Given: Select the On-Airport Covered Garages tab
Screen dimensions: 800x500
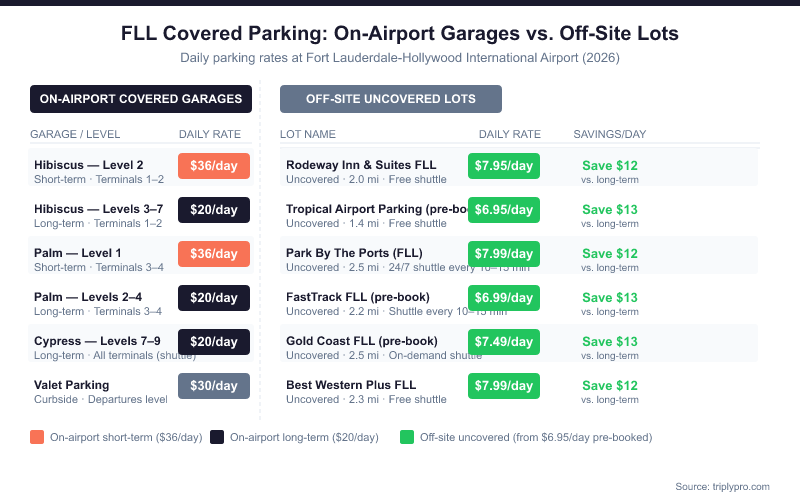Looking at the screenshot, I should (x=140, y=99).
